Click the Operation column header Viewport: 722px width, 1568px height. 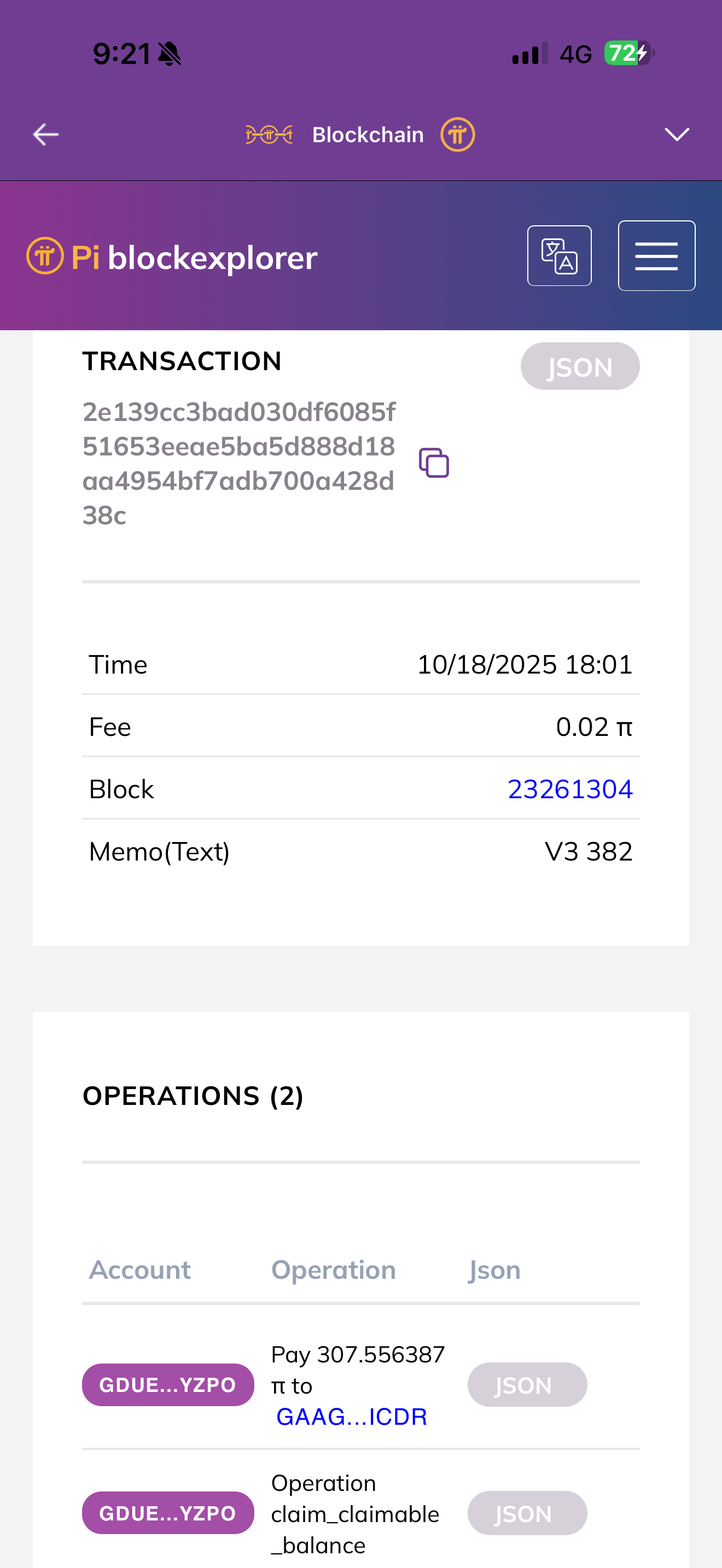tap(333, 1269)
